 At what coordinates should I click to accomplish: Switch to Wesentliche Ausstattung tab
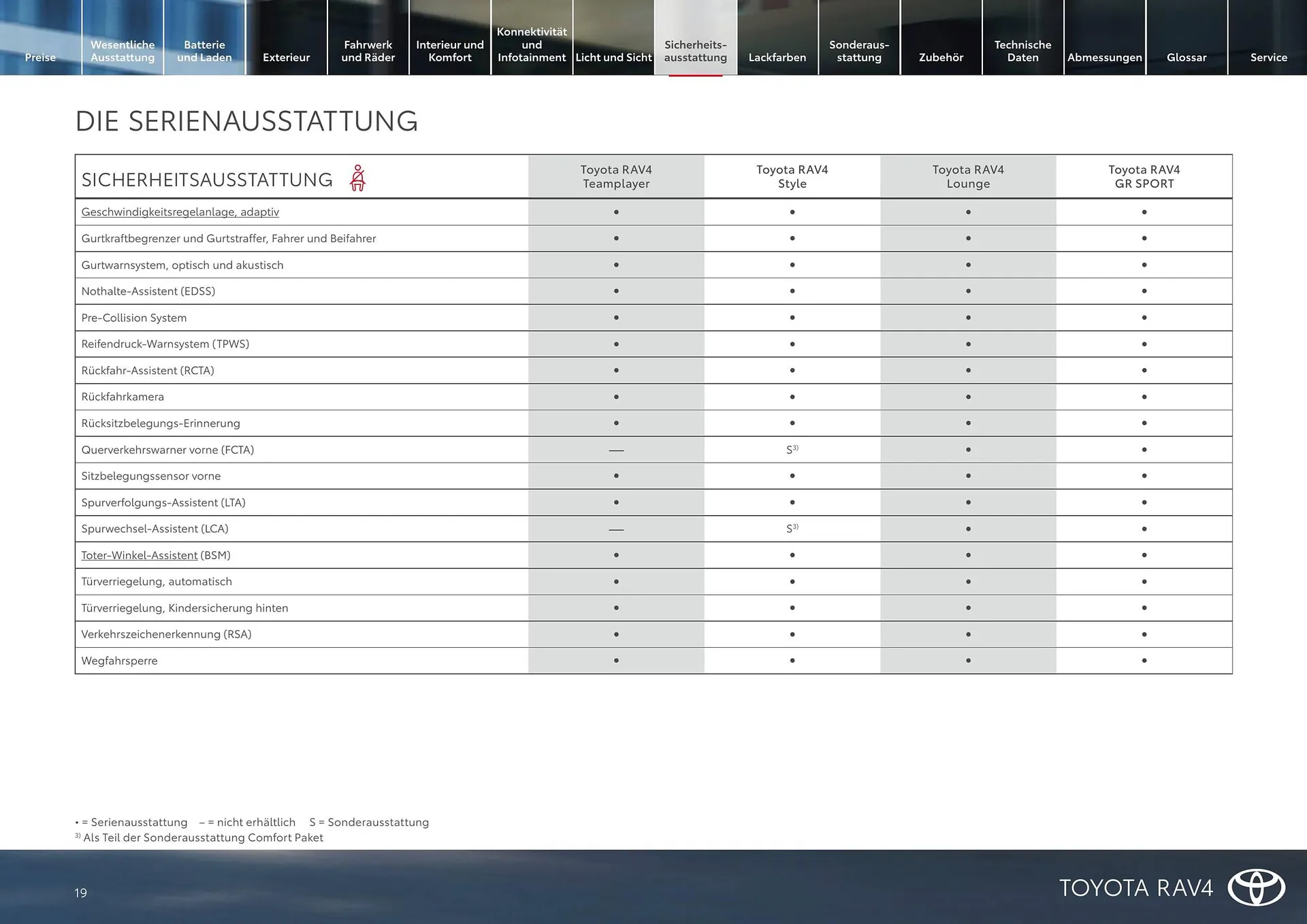point(123,51)
